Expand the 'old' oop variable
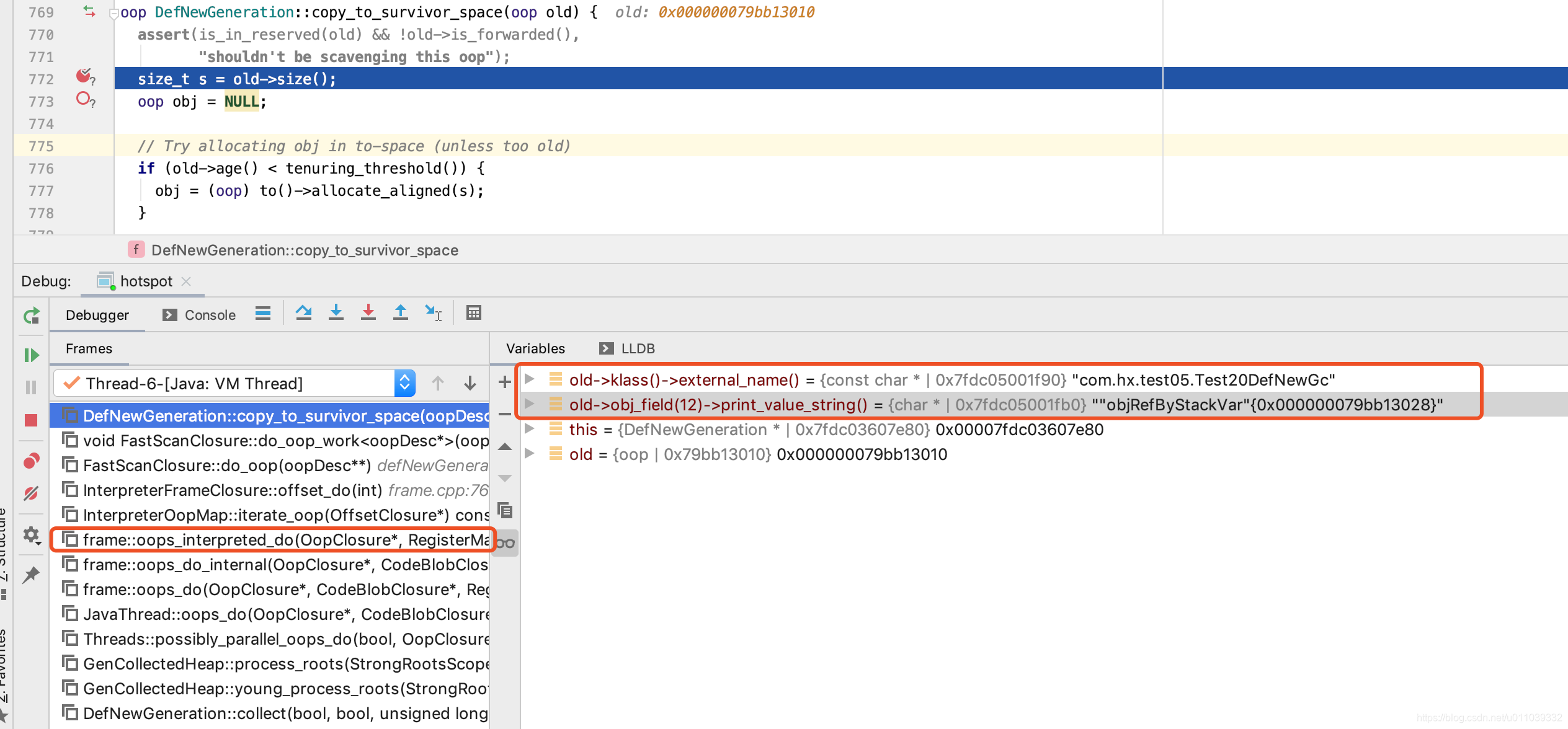This screenshot has width=1568, height=729. (x=530, y=454)
